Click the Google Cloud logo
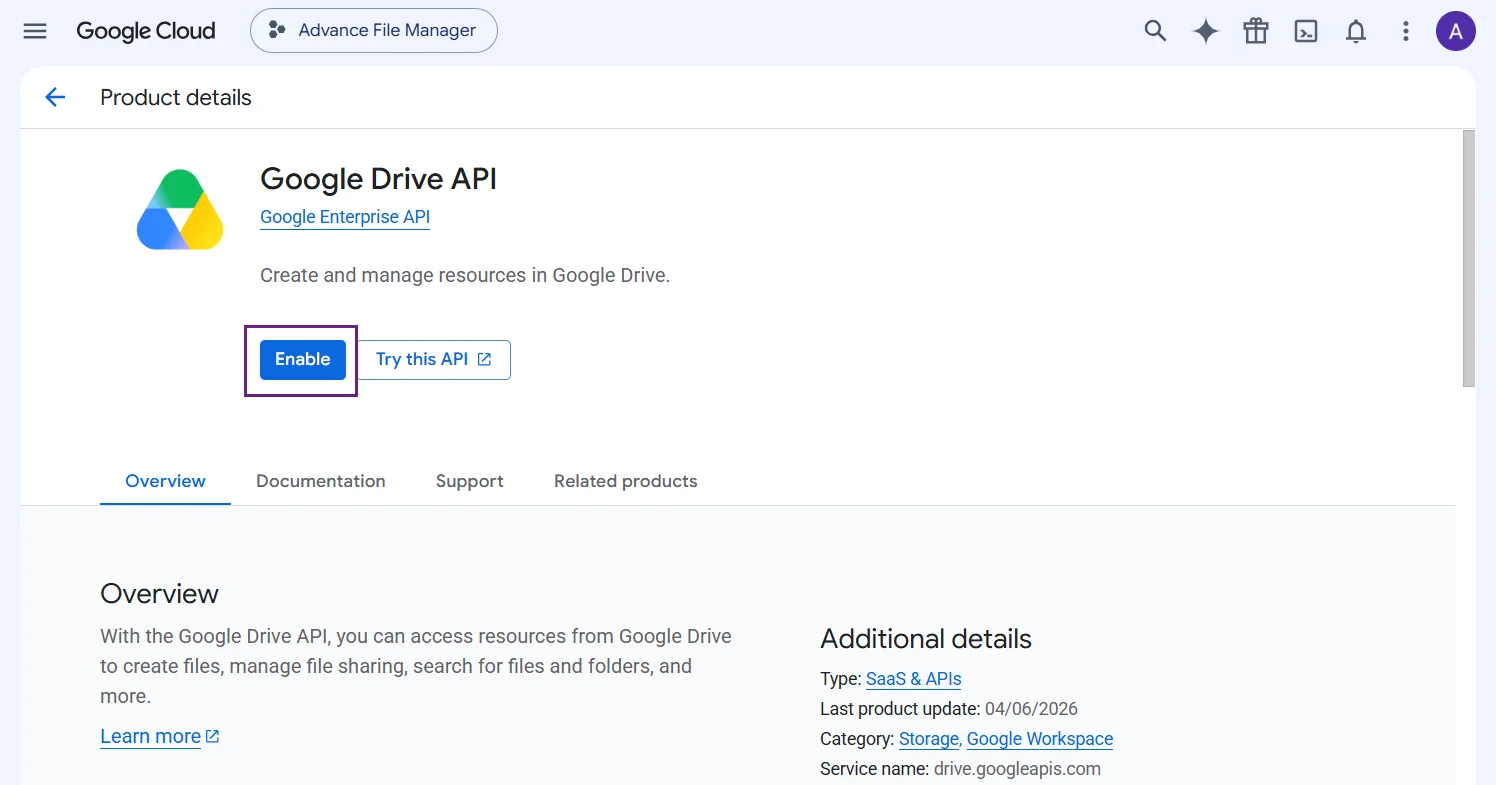The width and height of the screenshot is (1496, 785). click(146, 31)
